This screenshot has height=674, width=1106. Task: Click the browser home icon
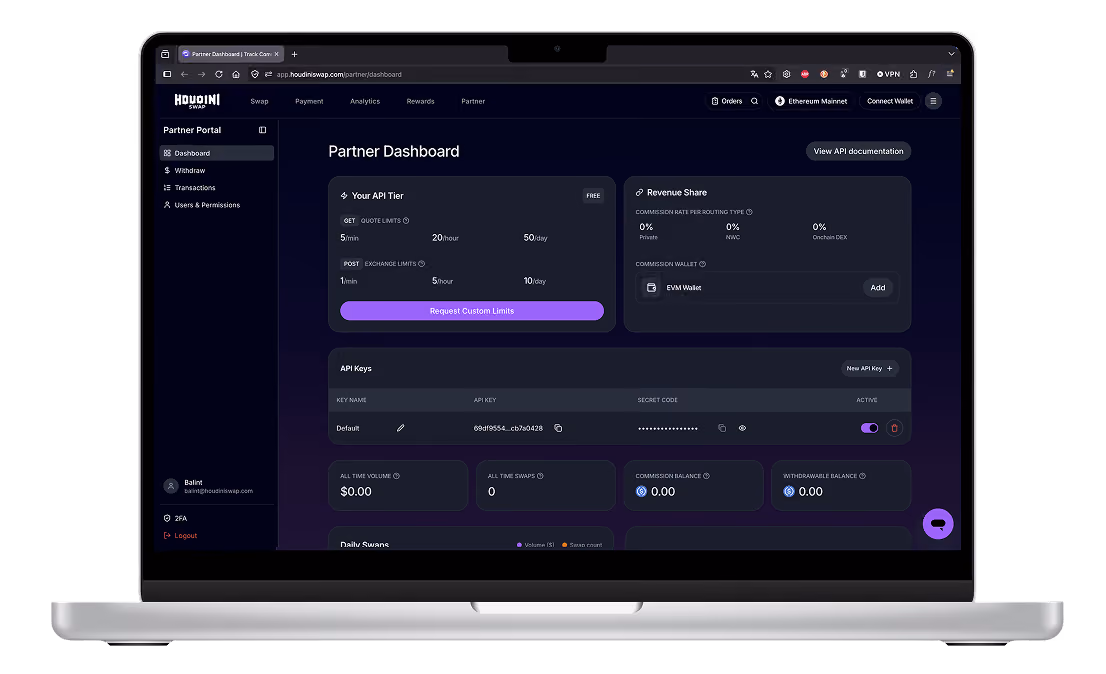pos(236,74)
